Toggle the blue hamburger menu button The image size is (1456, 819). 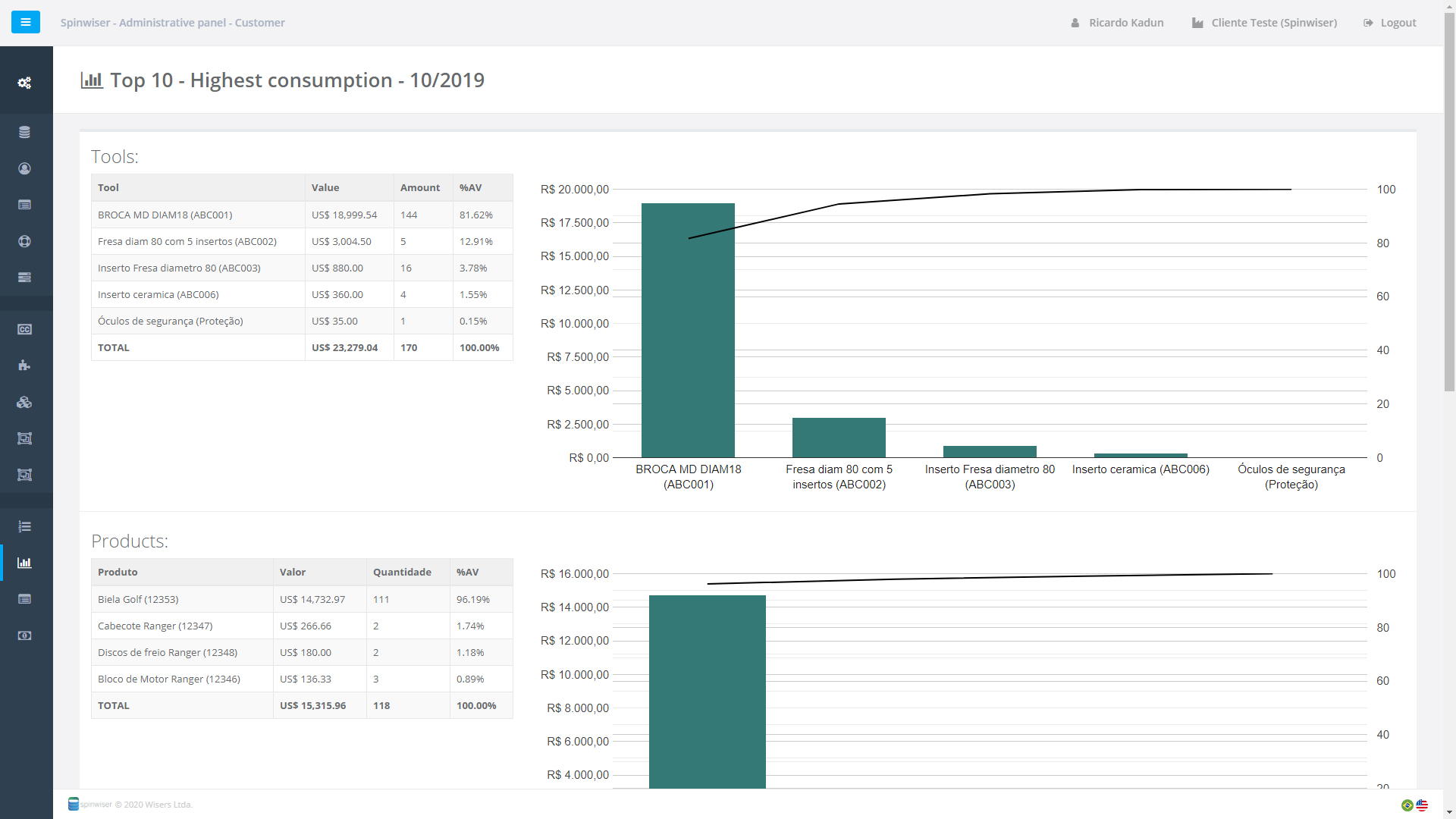click(25, 22)
